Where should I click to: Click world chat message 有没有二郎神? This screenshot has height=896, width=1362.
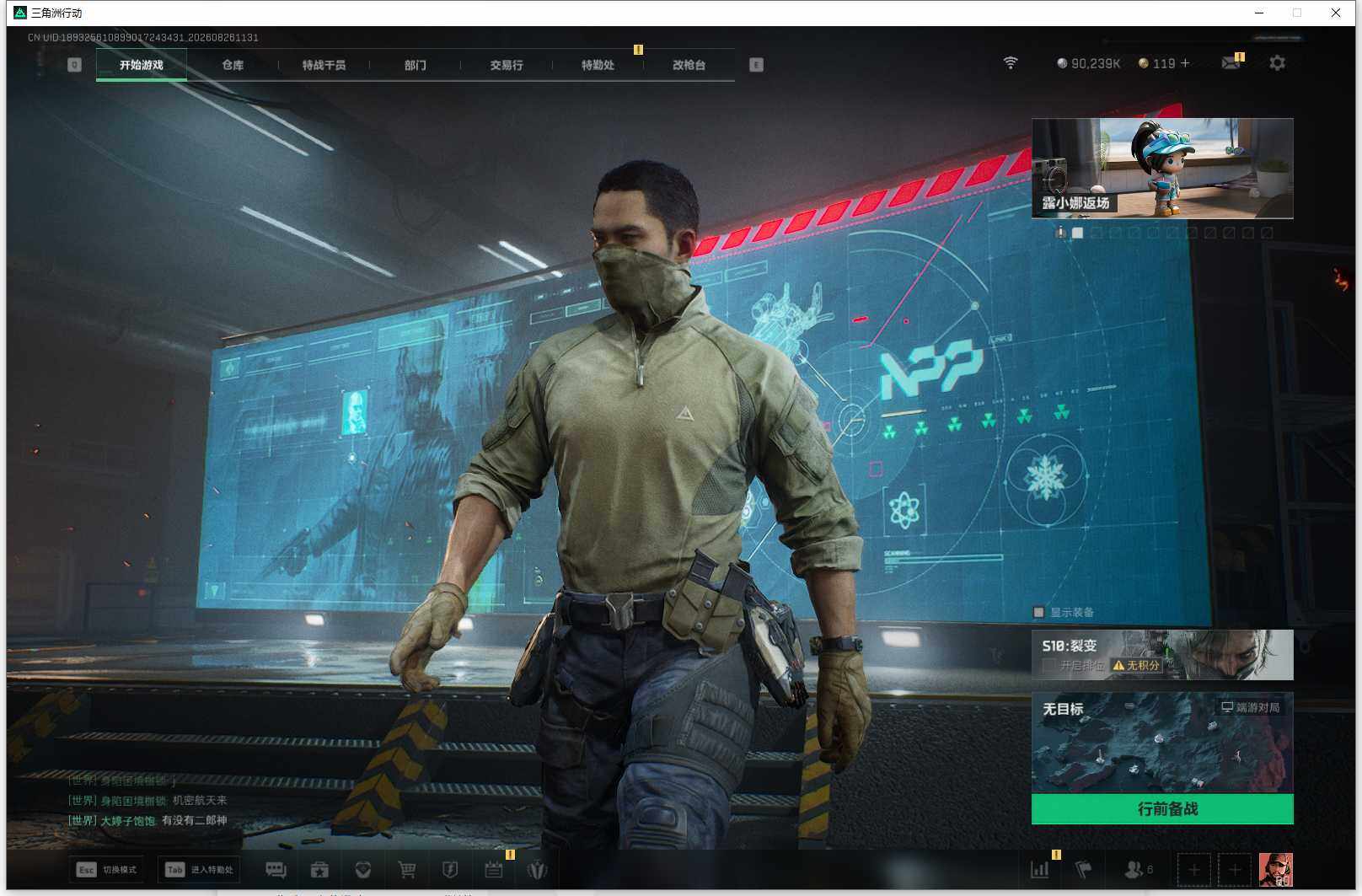(194, 820)
